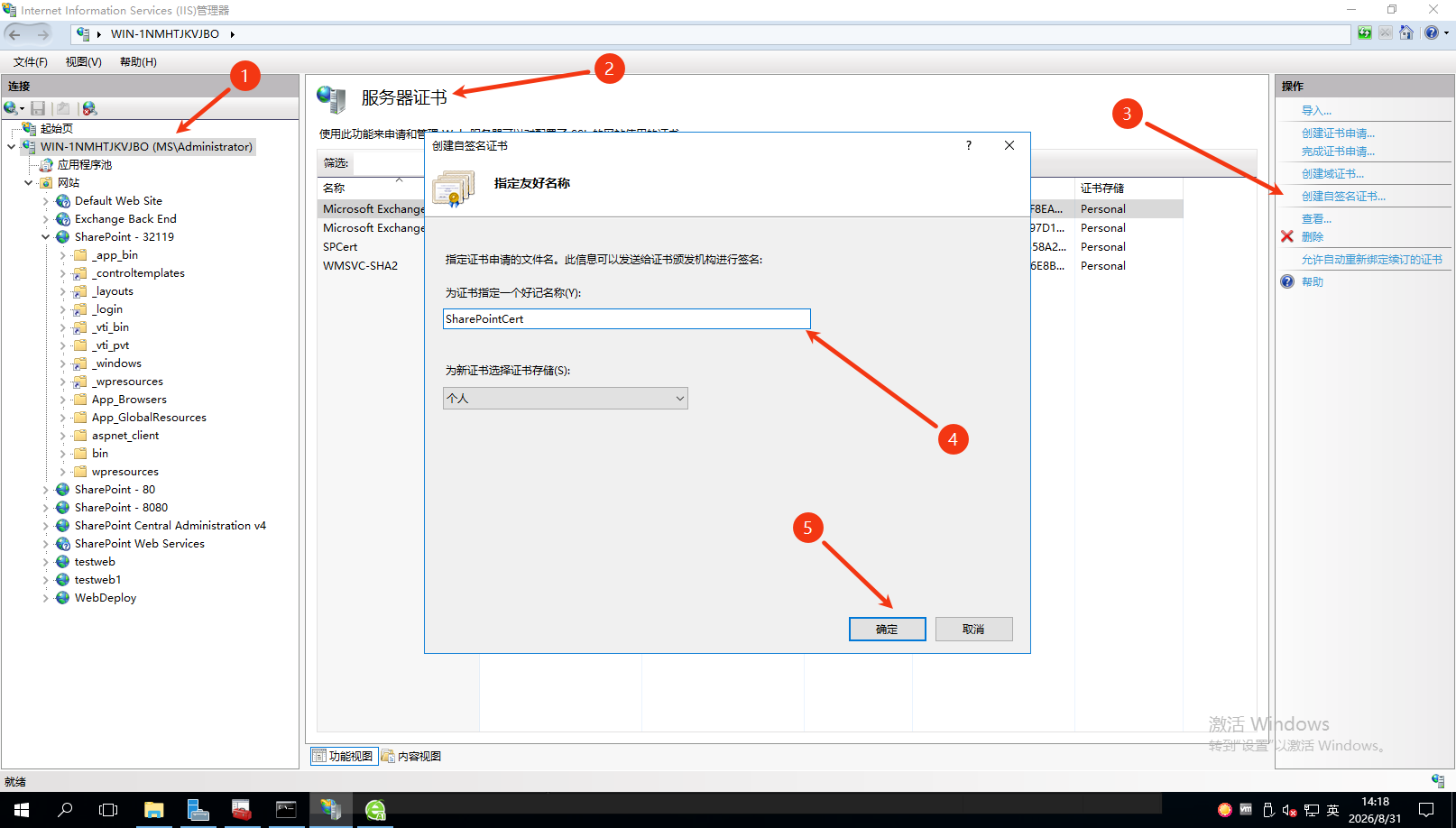Select the Exchange Back End site

pyautogui.click(x=125, y=219)
